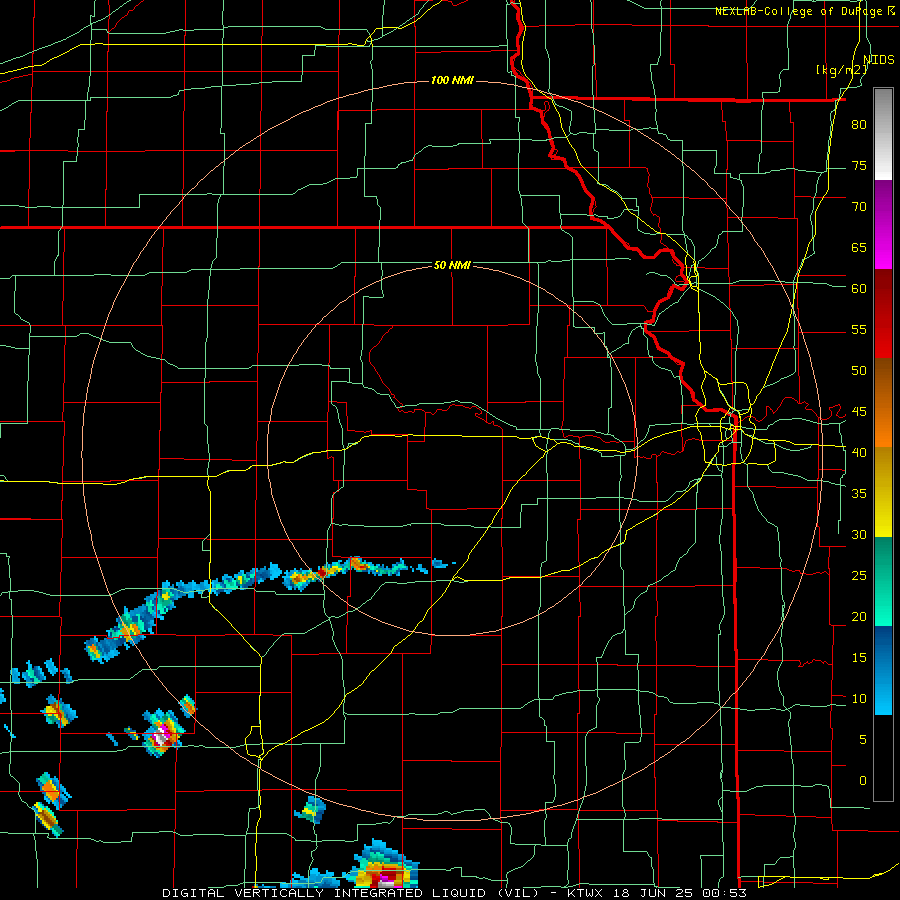This screenshot has width=900, height=900.
Task: Select the orange-brown segment of the color scale
Action: [883, 402]
